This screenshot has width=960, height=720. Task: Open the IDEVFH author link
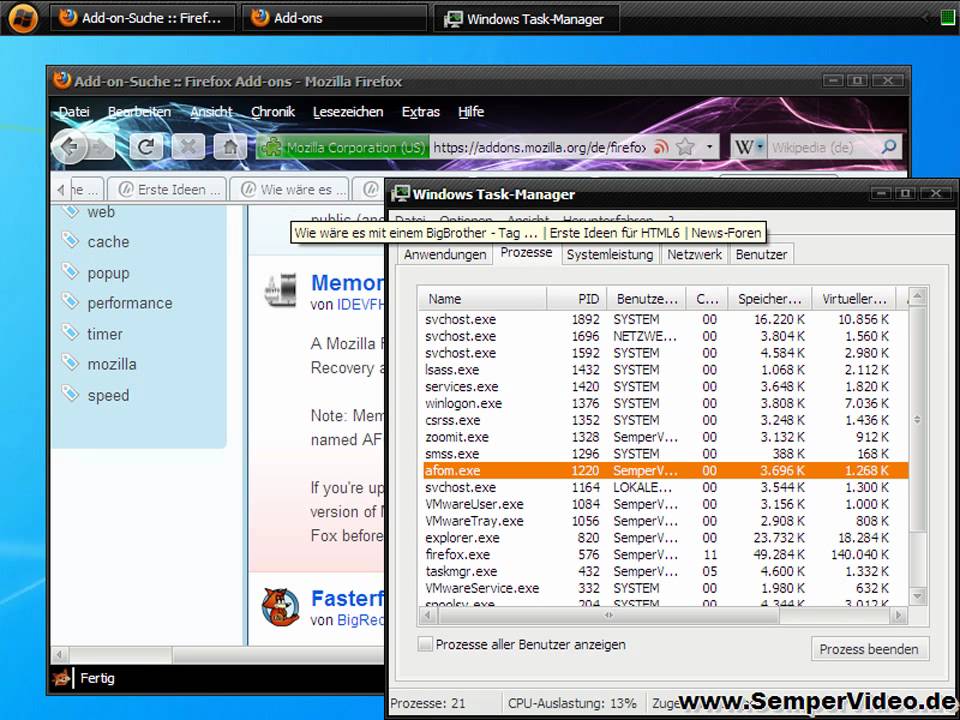(361, 304)
